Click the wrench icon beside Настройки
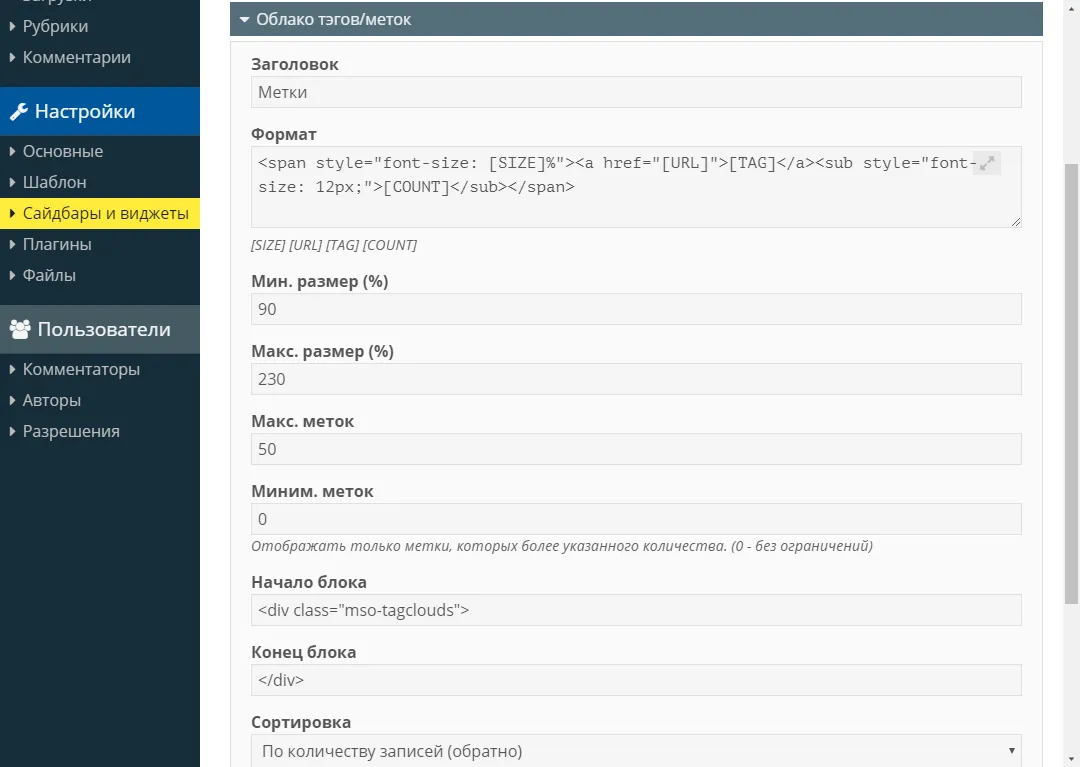 [x=18, y=112]
